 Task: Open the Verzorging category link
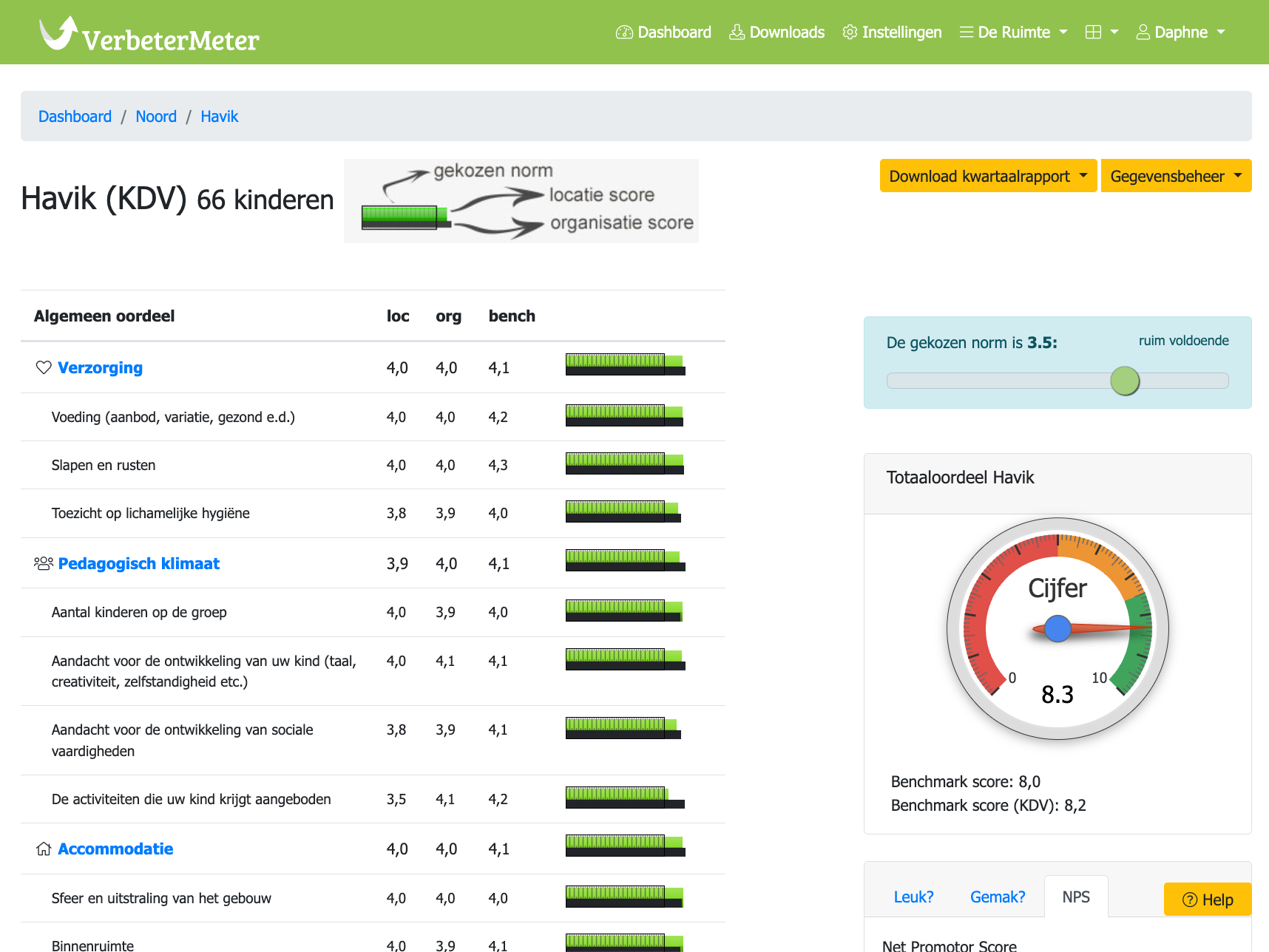pyautogui.click(x=101, y=367)
